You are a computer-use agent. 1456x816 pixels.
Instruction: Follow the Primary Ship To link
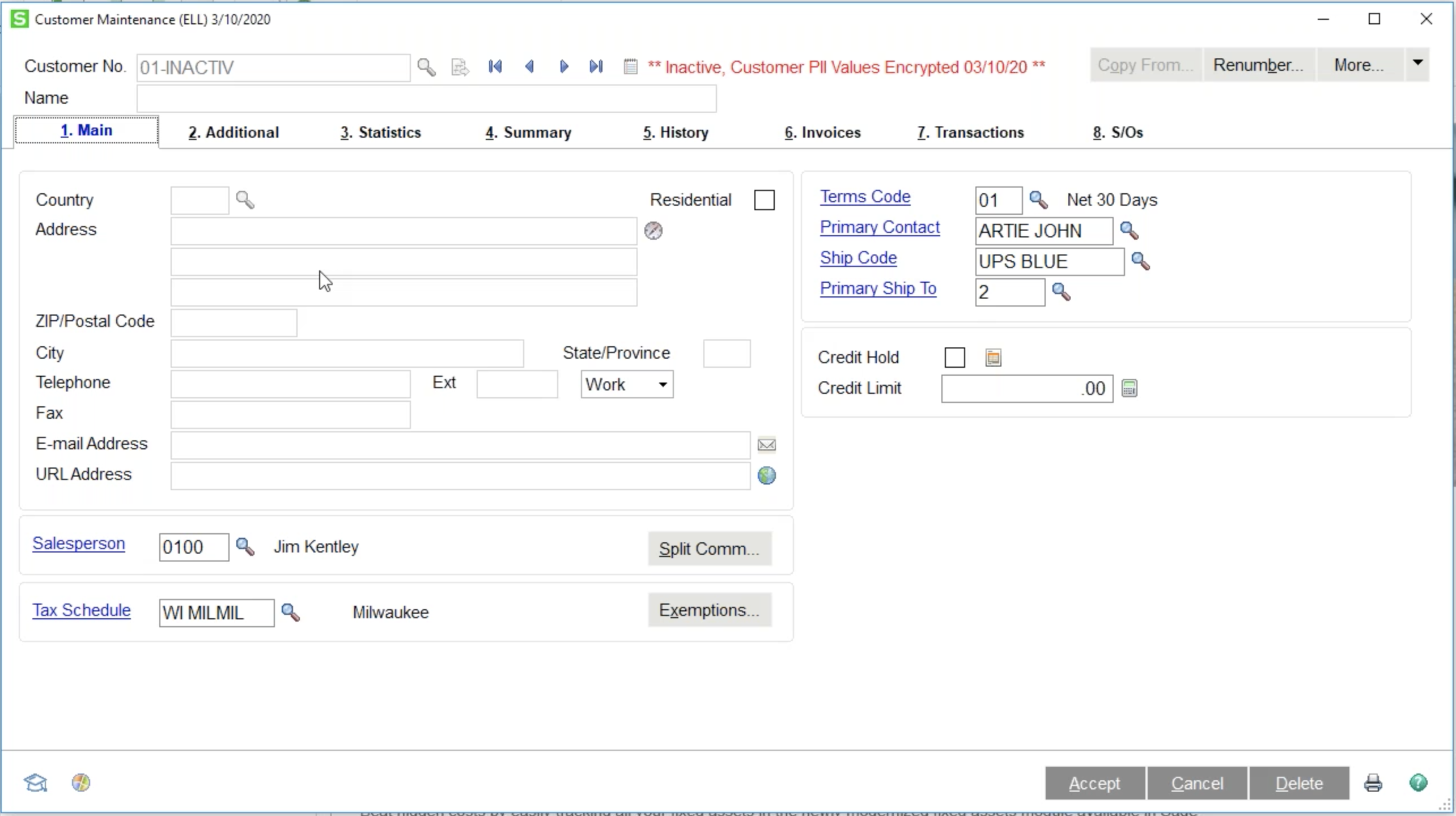point(878,288)
